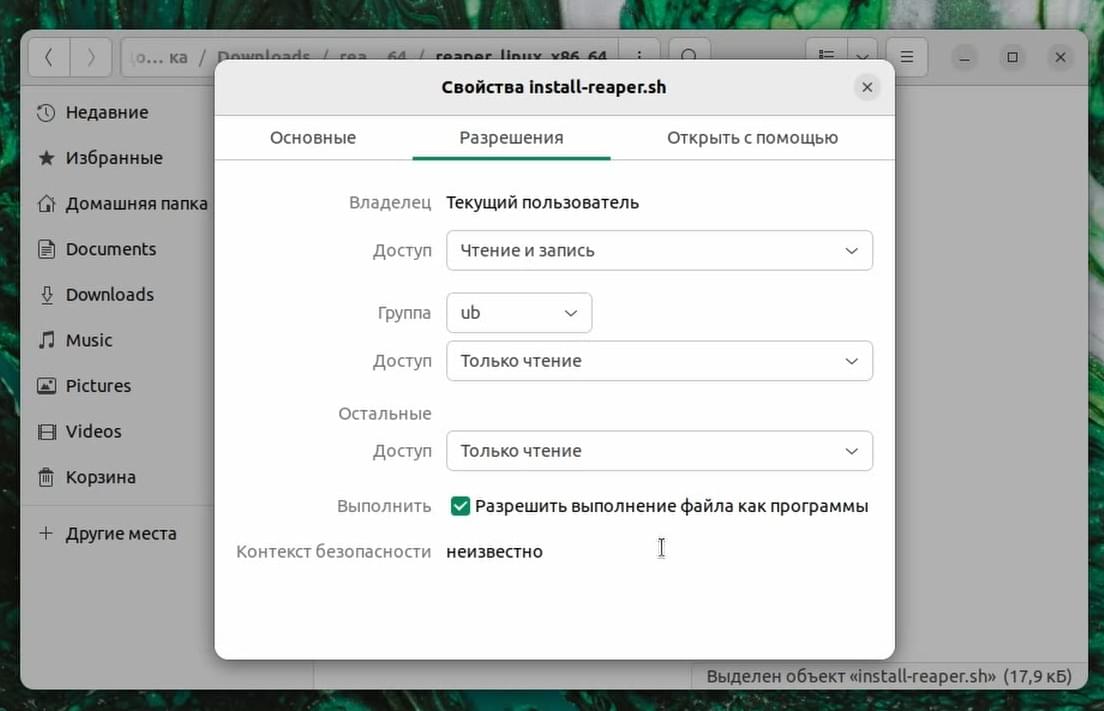This screenshot has width=1104, height=711.
Task: Click the Избранные star icon
Action: 46,158
